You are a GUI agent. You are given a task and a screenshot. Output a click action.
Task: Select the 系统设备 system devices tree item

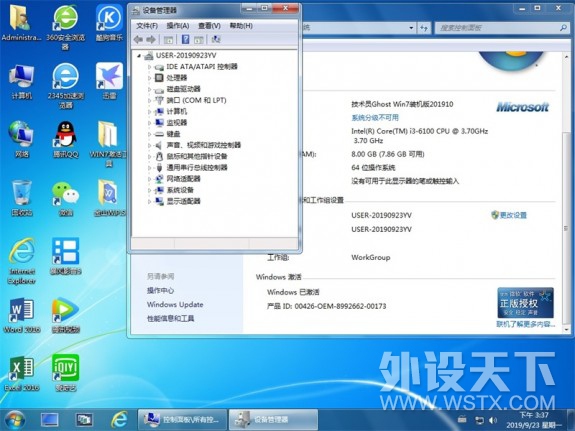pos(180,190)
